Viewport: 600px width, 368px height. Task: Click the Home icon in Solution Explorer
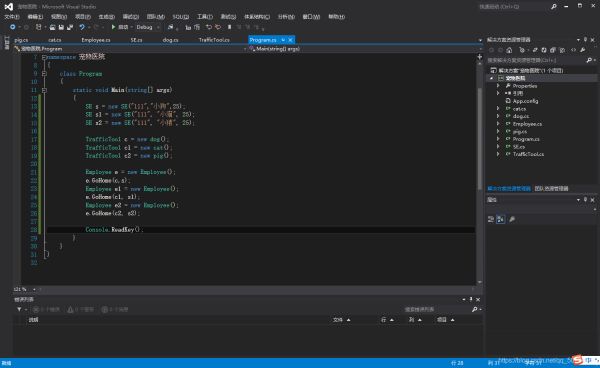(509, 50)
